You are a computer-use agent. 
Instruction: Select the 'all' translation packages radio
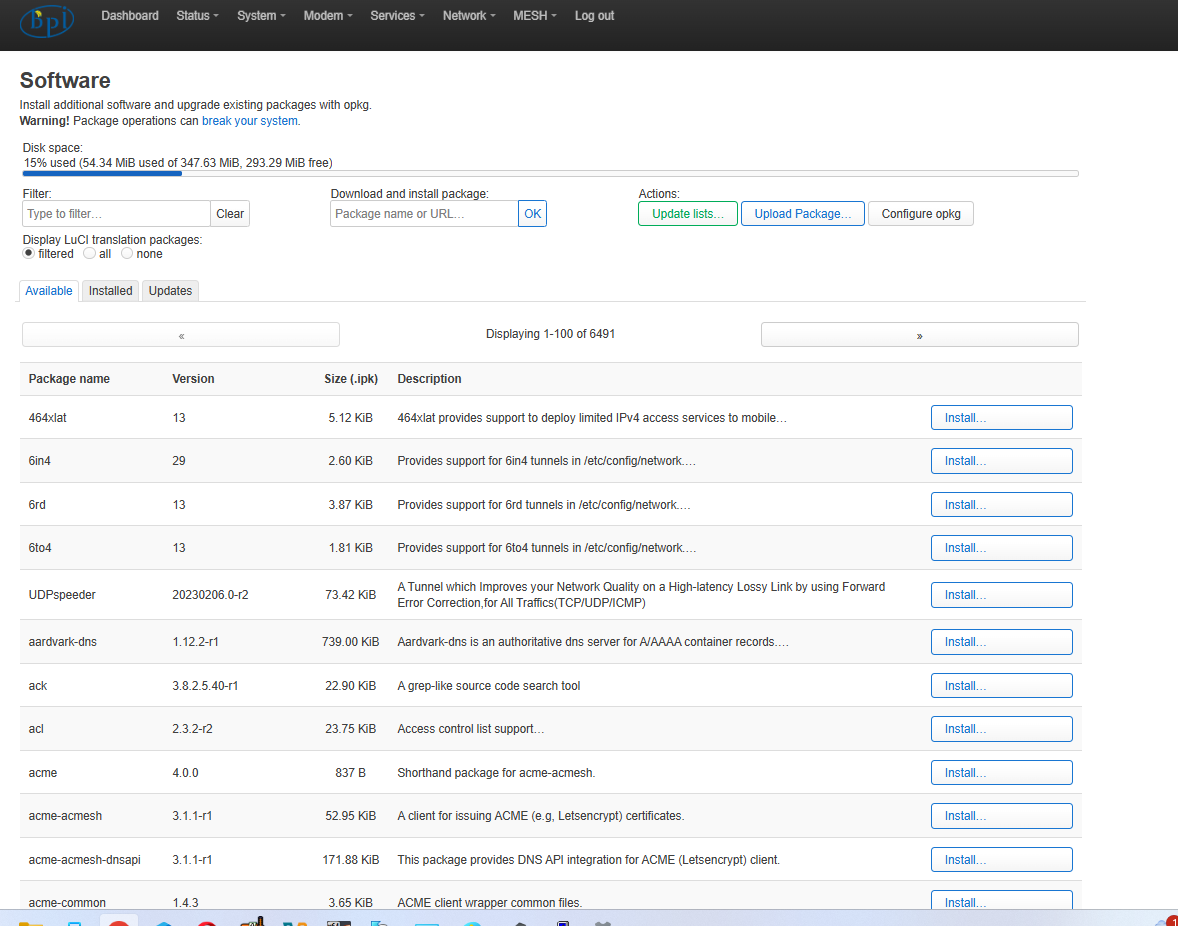click(x=90, y=254)
